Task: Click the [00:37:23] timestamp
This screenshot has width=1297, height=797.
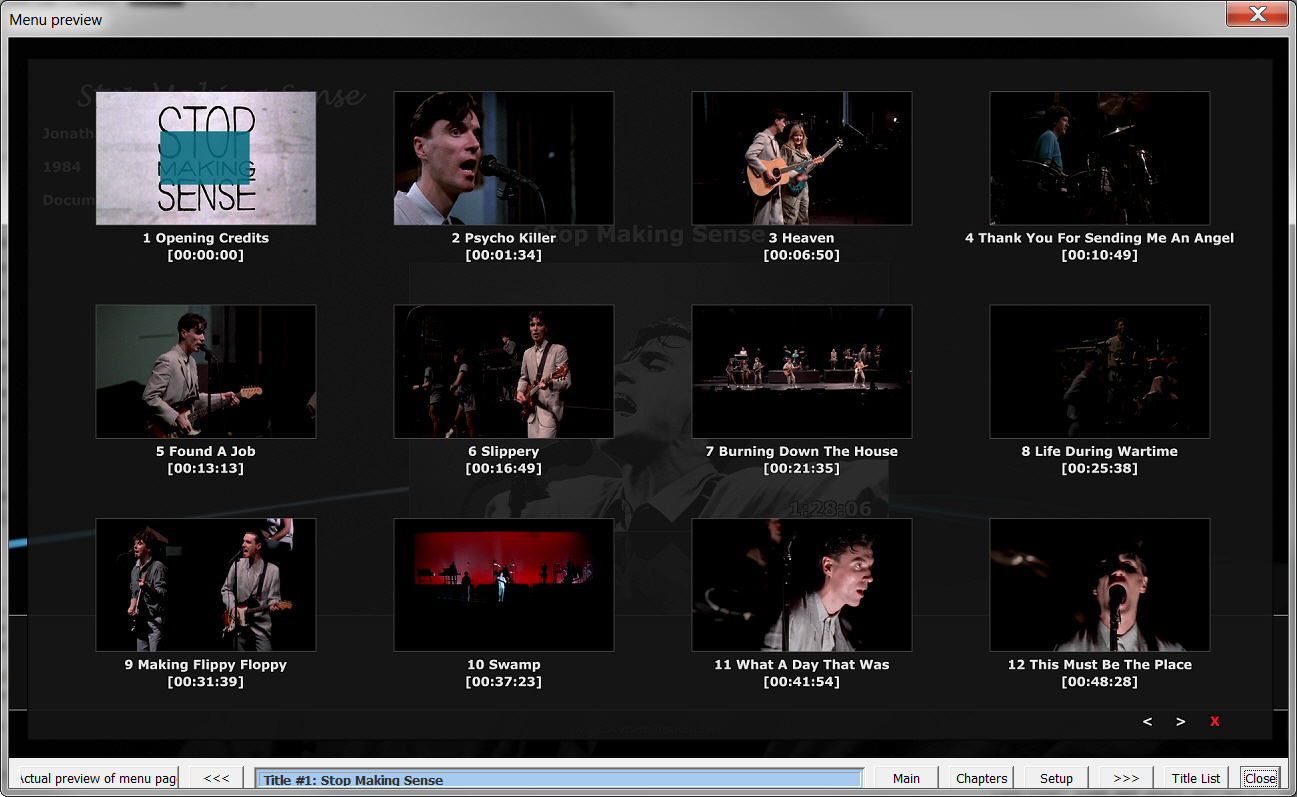Action: coord(504,681)
